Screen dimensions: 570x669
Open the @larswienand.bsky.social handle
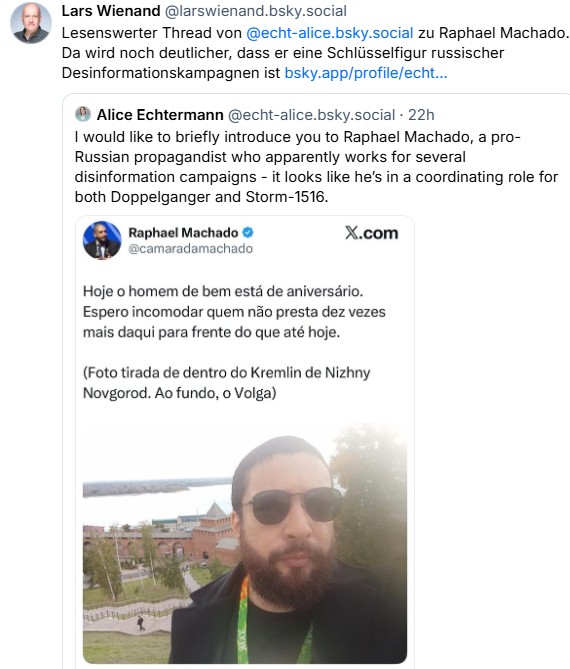click(256, 11)
